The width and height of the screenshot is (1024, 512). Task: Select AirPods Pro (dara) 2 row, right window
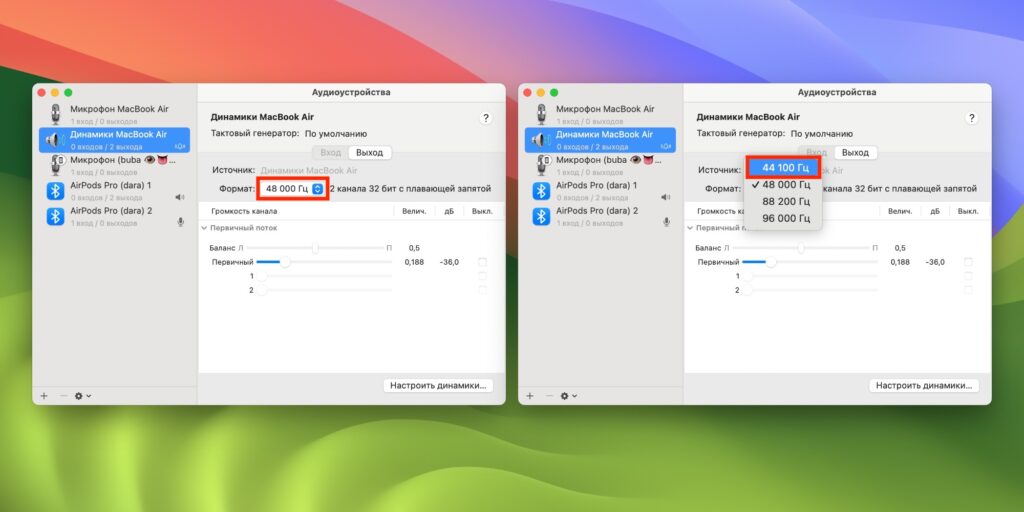(600, 216)
